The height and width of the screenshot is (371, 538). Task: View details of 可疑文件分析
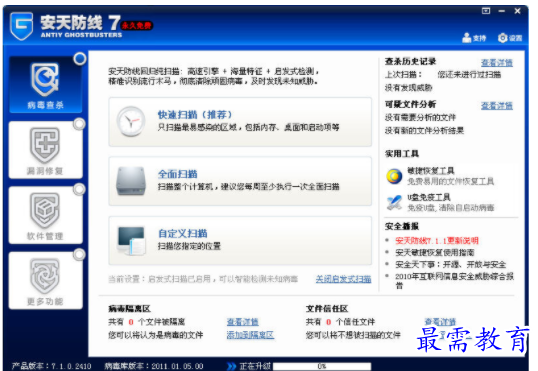click(497, 106)
